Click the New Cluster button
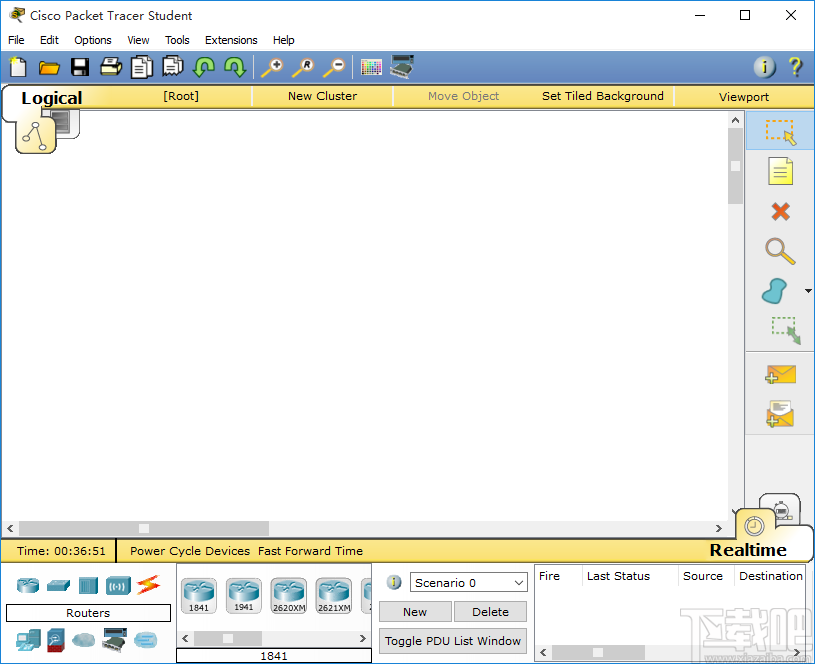 pos(322,96)
